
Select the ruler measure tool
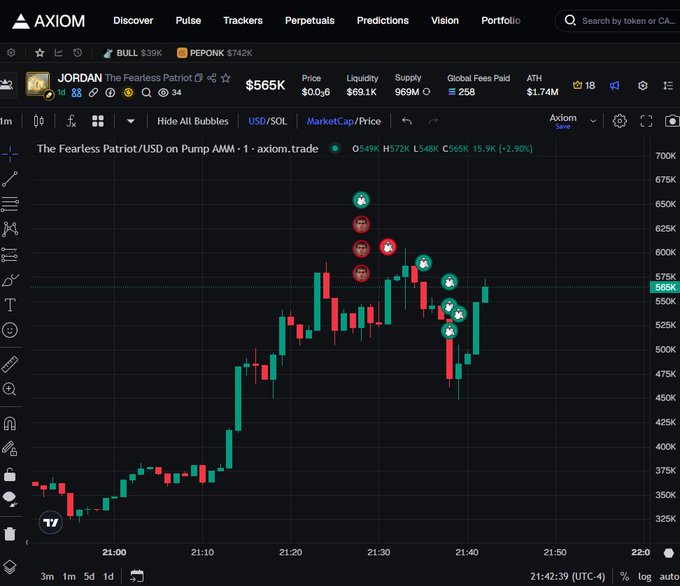pyautogui.click(x=10, y=364)
